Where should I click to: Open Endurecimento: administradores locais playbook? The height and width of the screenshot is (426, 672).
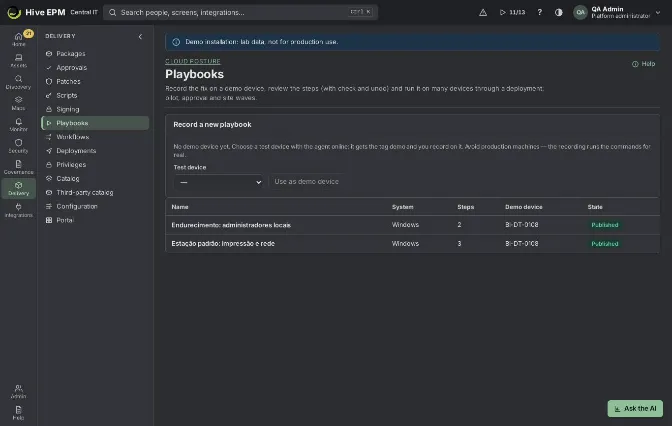coord(231,225)
